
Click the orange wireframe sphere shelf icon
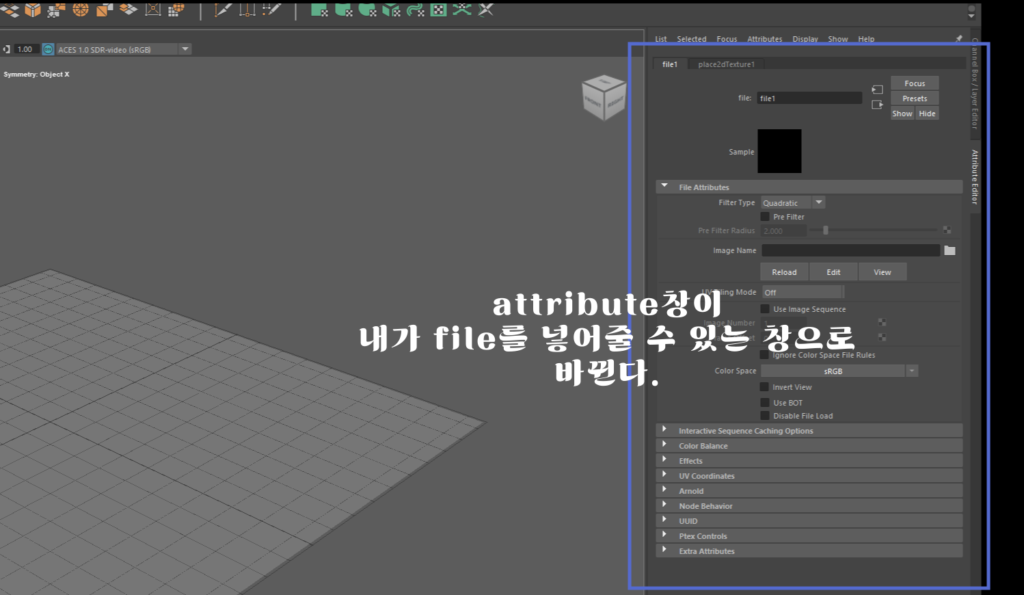click(x=80, y=10)
